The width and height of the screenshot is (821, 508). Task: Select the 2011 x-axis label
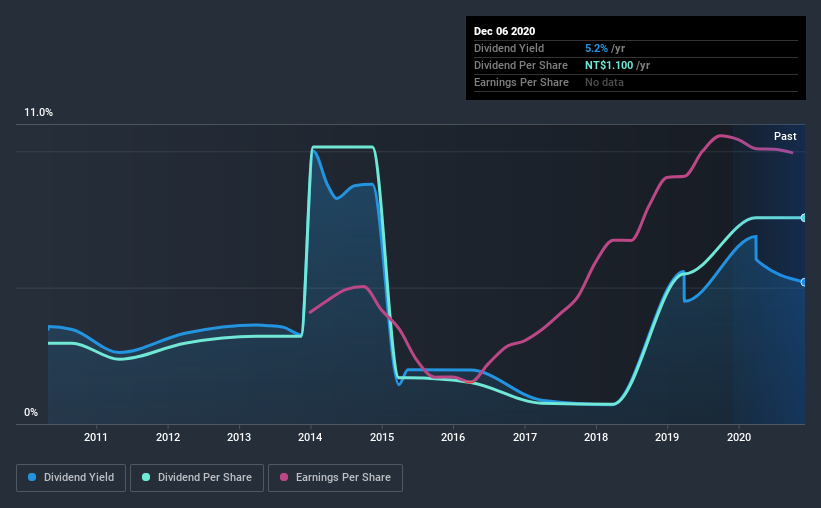(96, 437)
